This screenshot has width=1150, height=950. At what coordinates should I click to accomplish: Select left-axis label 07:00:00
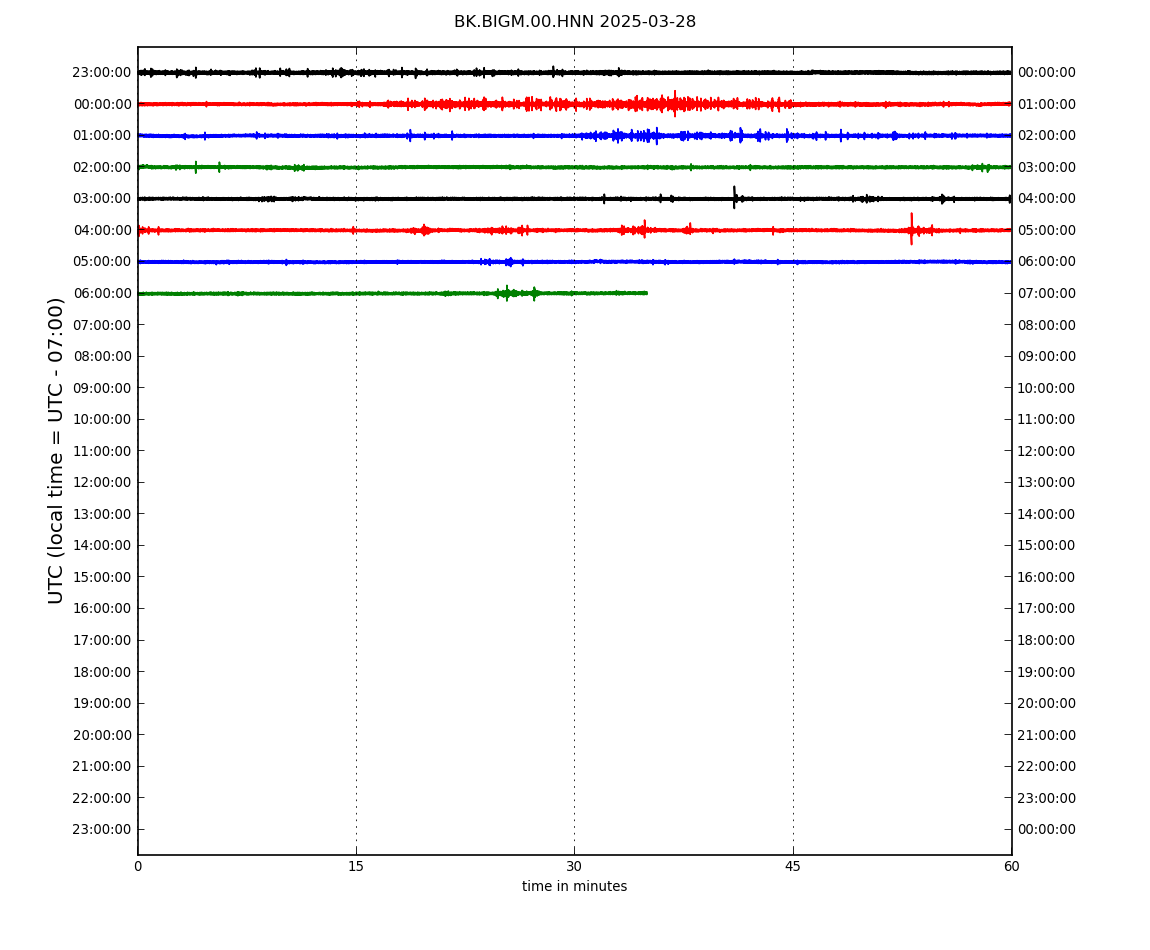[x=102, y=325]
